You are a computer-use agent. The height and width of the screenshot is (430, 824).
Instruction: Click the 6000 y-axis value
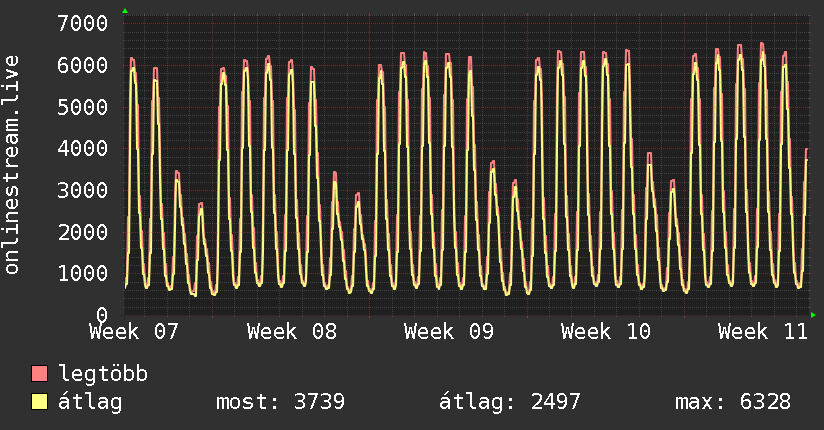[83, 65]
